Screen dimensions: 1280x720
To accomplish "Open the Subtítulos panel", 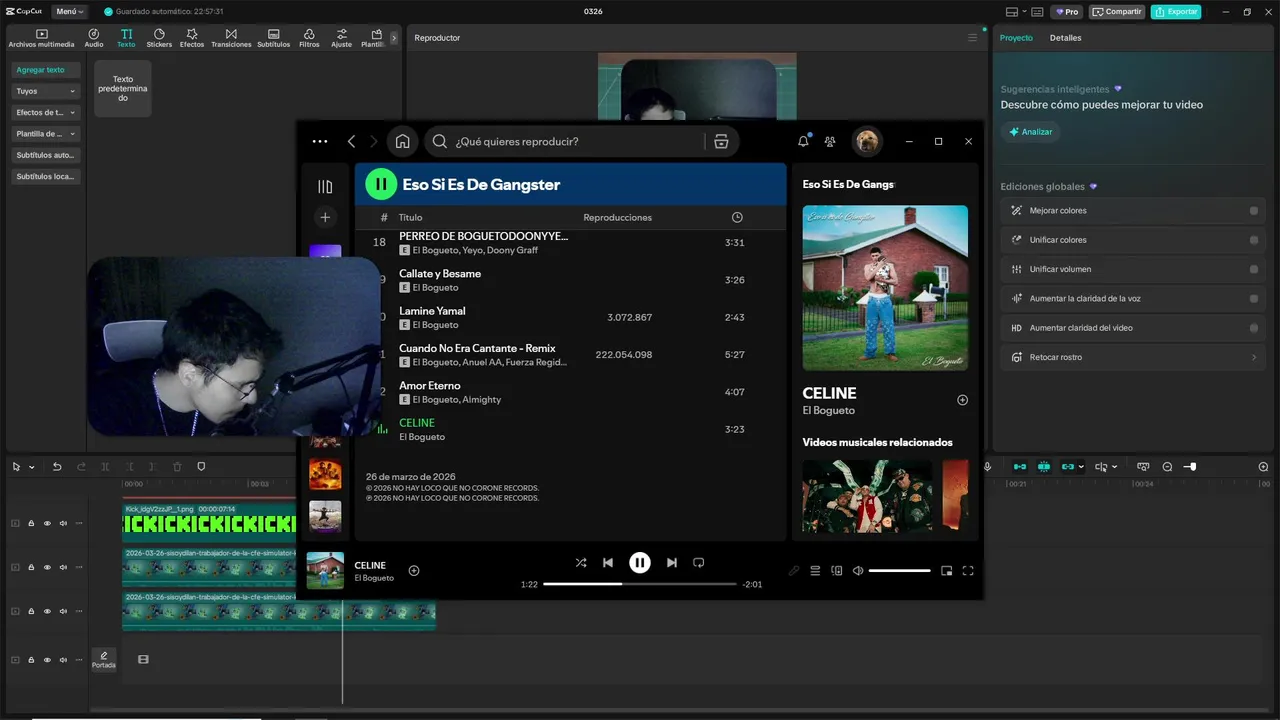I will [273, 38].
